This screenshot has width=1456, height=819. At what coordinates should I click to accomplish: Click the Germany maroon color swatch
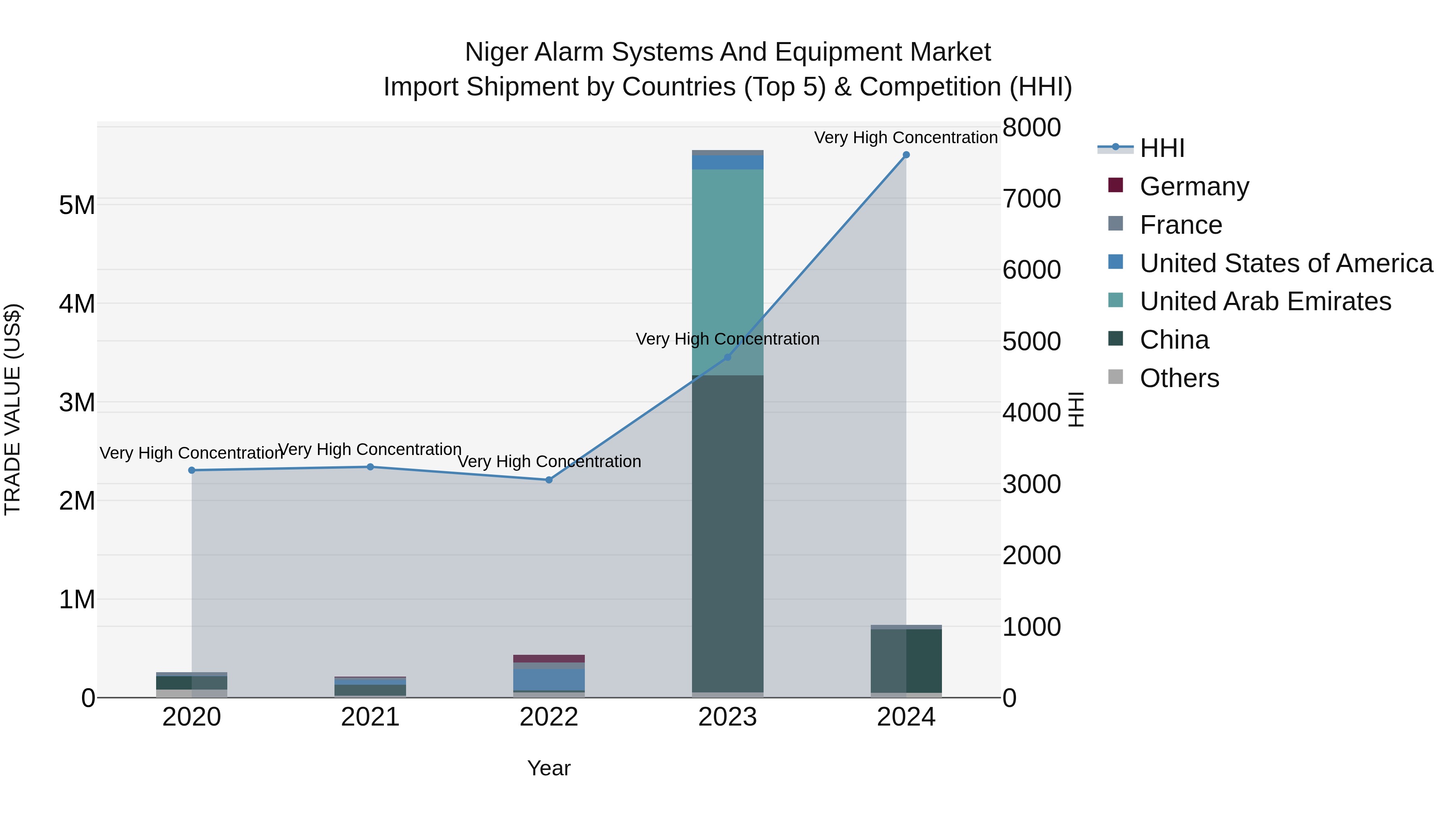coord(1116,185)
